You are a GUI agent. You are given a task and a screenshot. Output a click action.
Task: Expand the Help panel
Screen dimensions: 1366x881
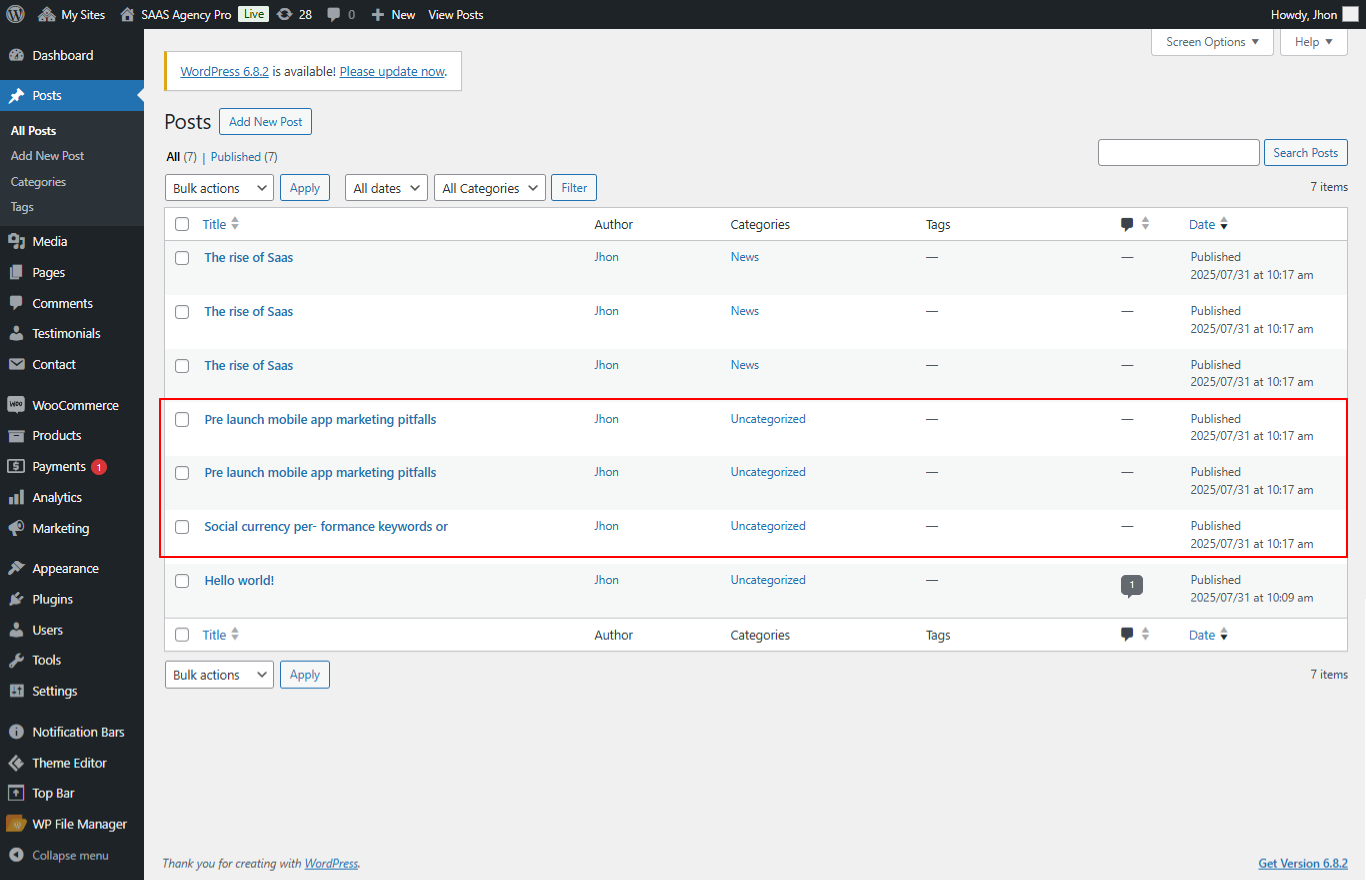coord(1314,42)
